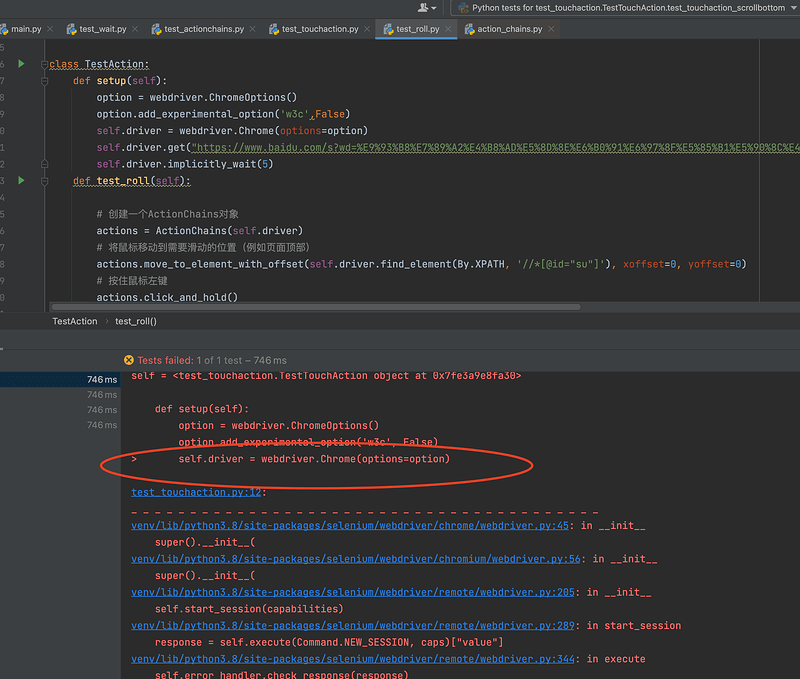Click the "actions.click_and_hold()" line
This screenshot has height=679, width=800.
(167, 297)
